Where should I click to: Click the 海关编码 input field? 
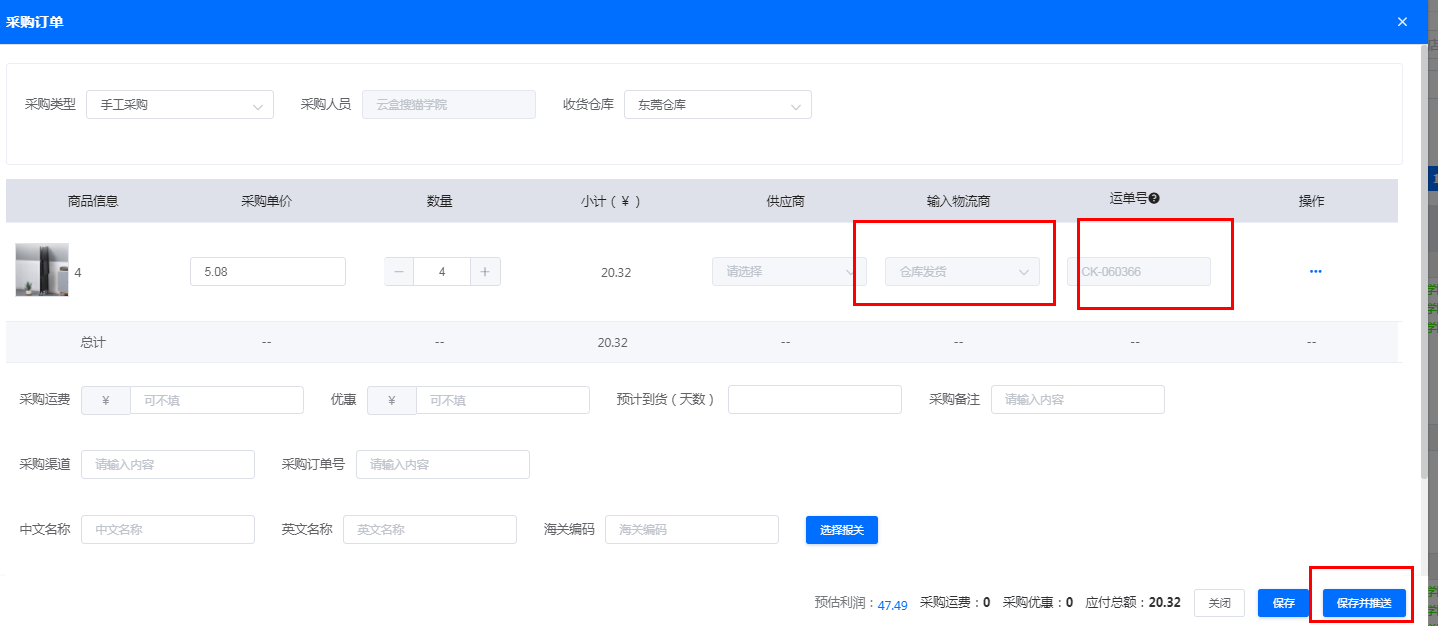click(691, 530)
